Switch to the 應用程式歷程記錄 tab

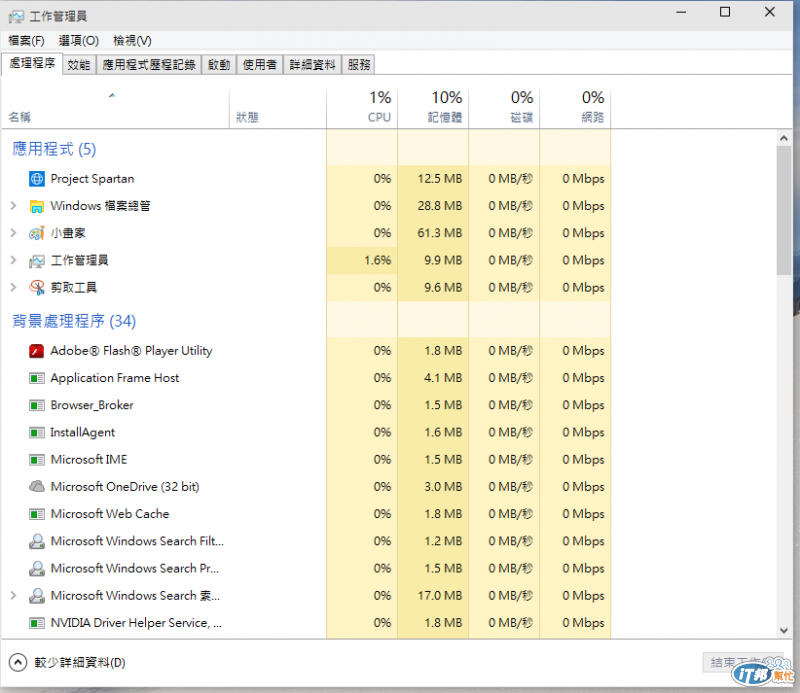tap(149, 65)
